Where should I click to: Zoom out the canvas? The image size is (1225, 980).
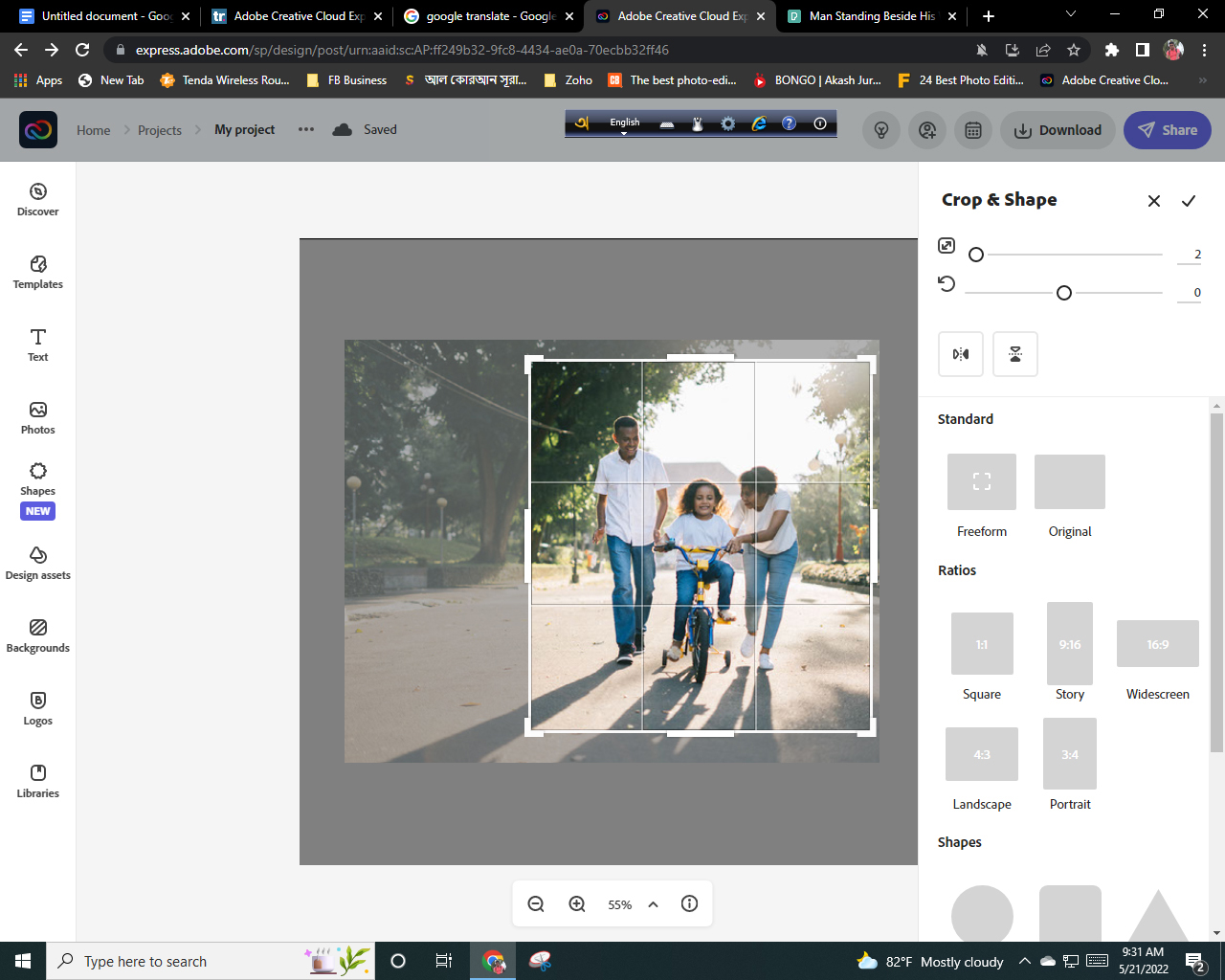536,904
